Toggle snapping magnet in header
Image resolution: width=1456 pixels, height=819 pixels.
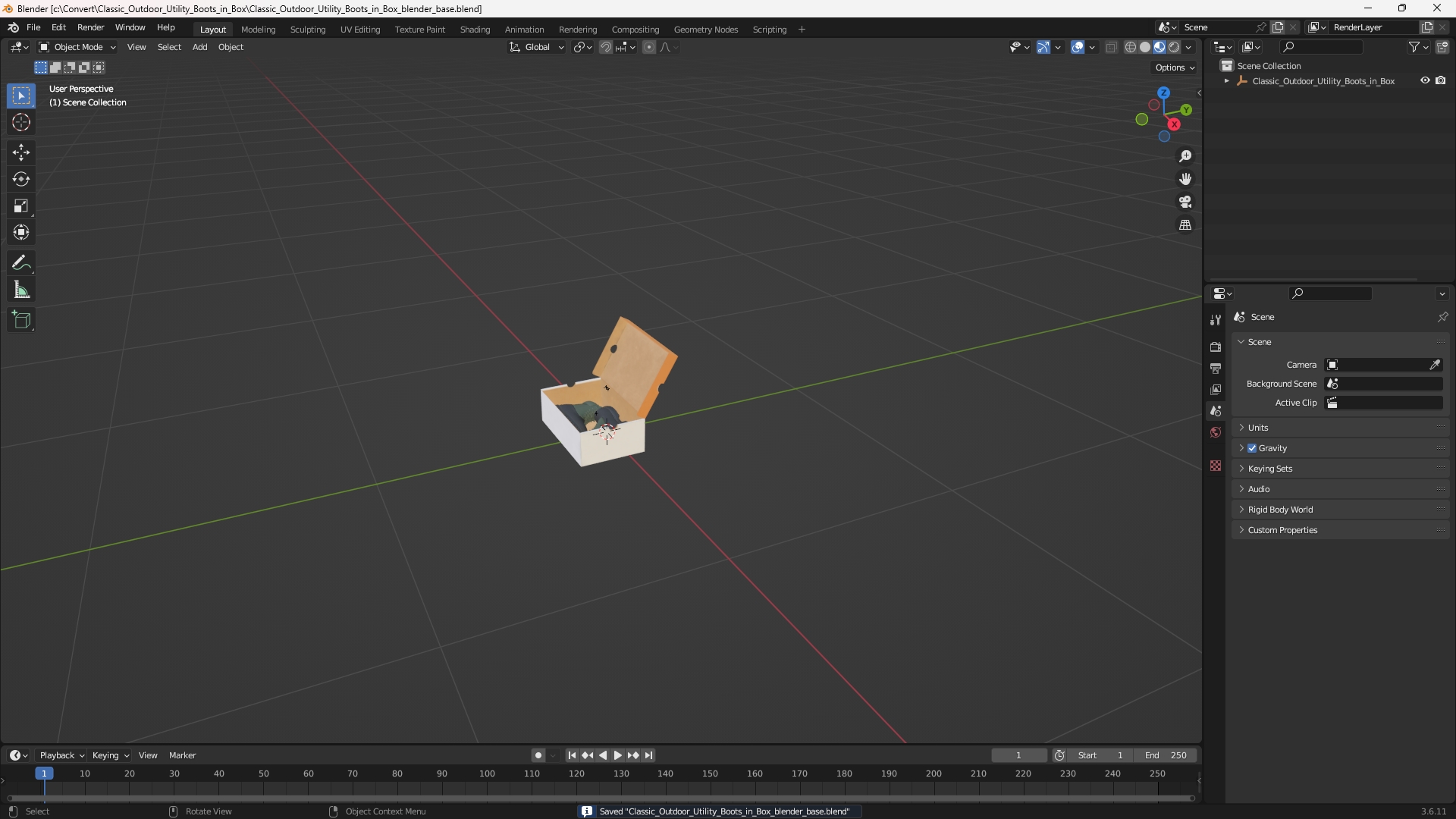605,47
